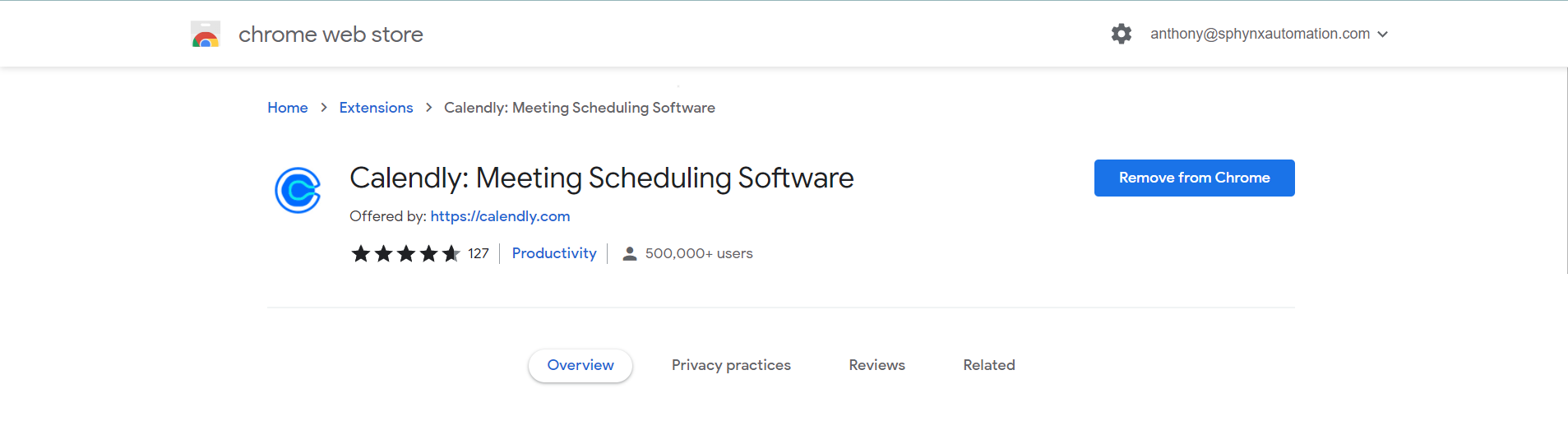Select the Overview tab
Image resolution: width=1568 pixels, height=421 pixels.
click(580, 365)
